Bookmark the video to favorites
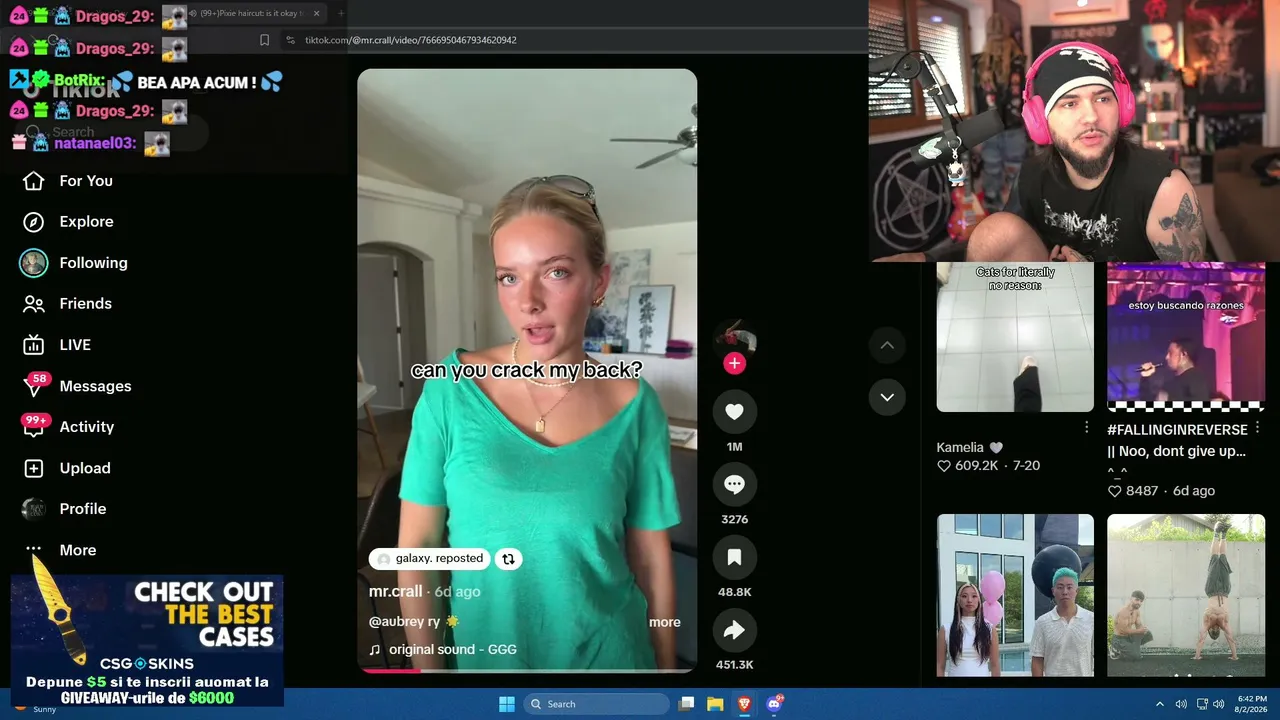 pos(734,557)
